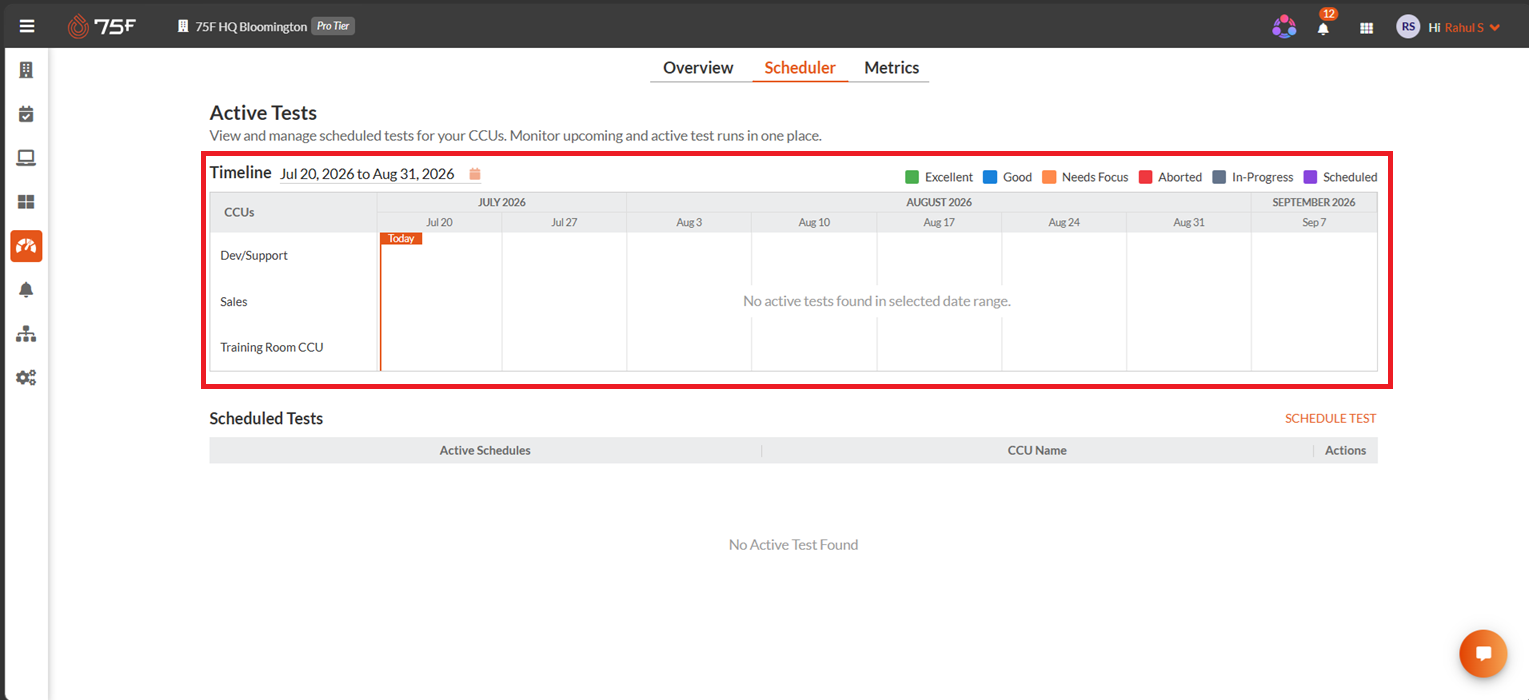Viewport: 1529px width, 700px height.
Task: Click the 75F logo
Action: pos(102,27)
